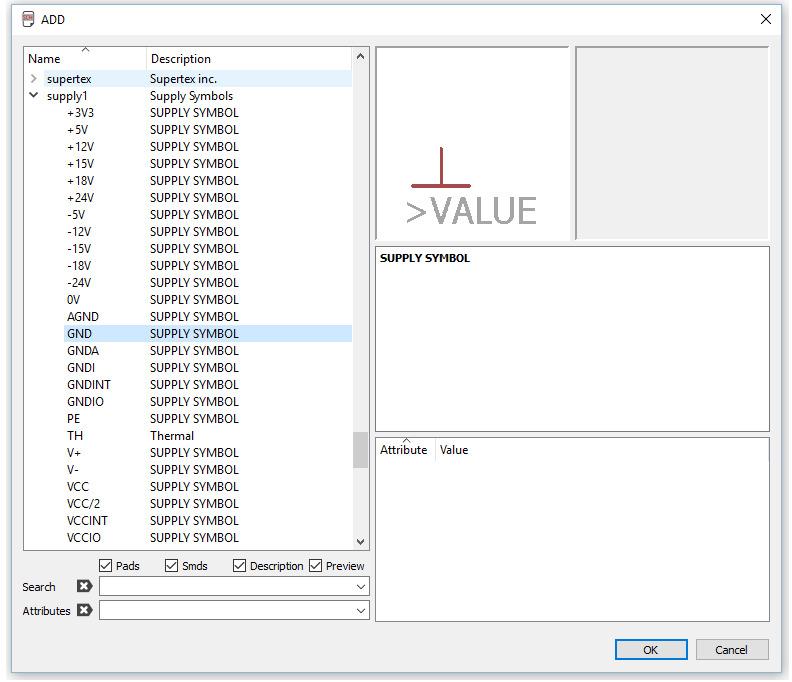Clear the Search field with the X icon
Screen dimensions: 792x682
pyautogui.click(x=84, y=586)
